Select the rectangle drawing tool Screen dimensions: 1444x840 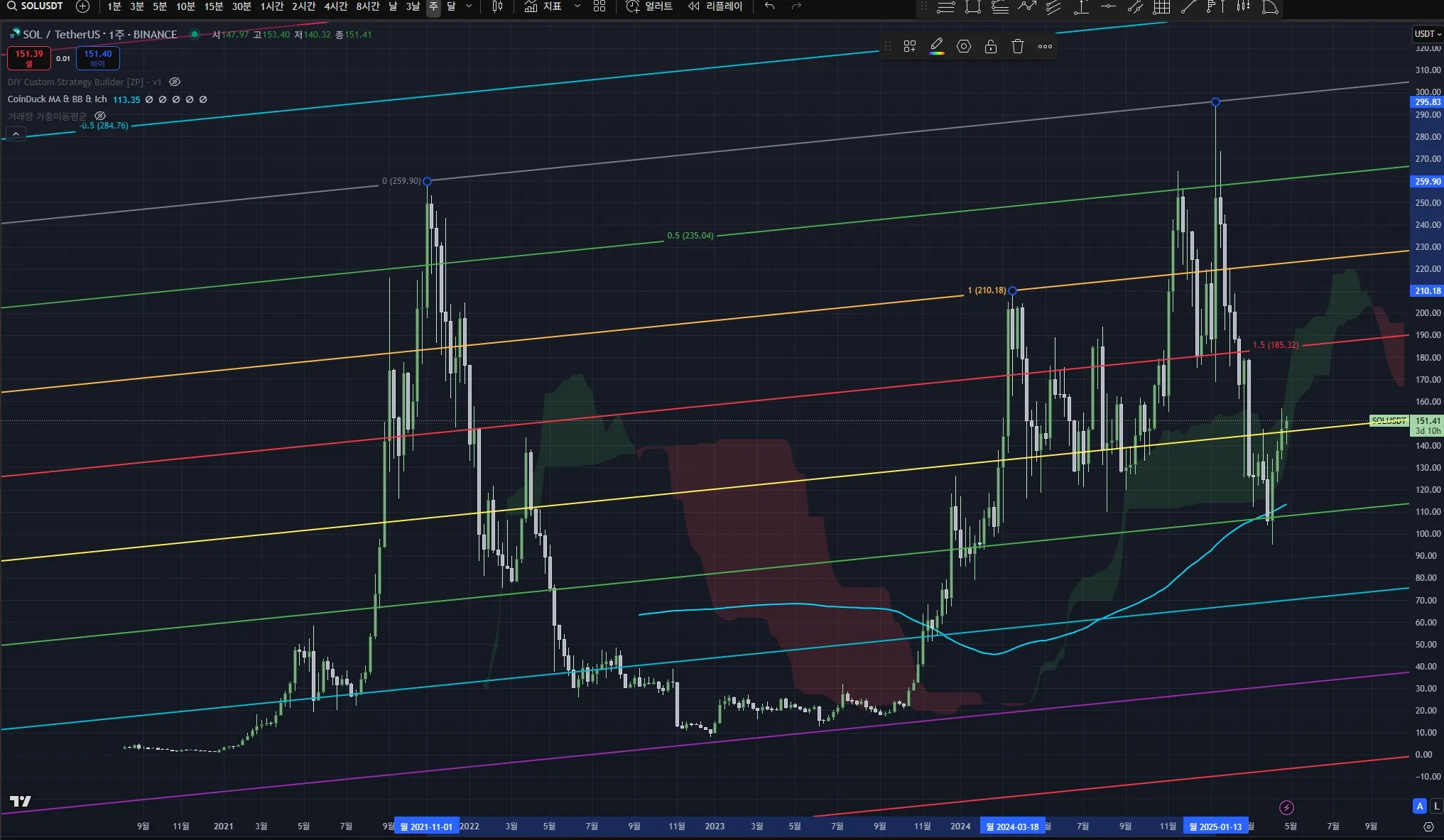pos(973,7)
